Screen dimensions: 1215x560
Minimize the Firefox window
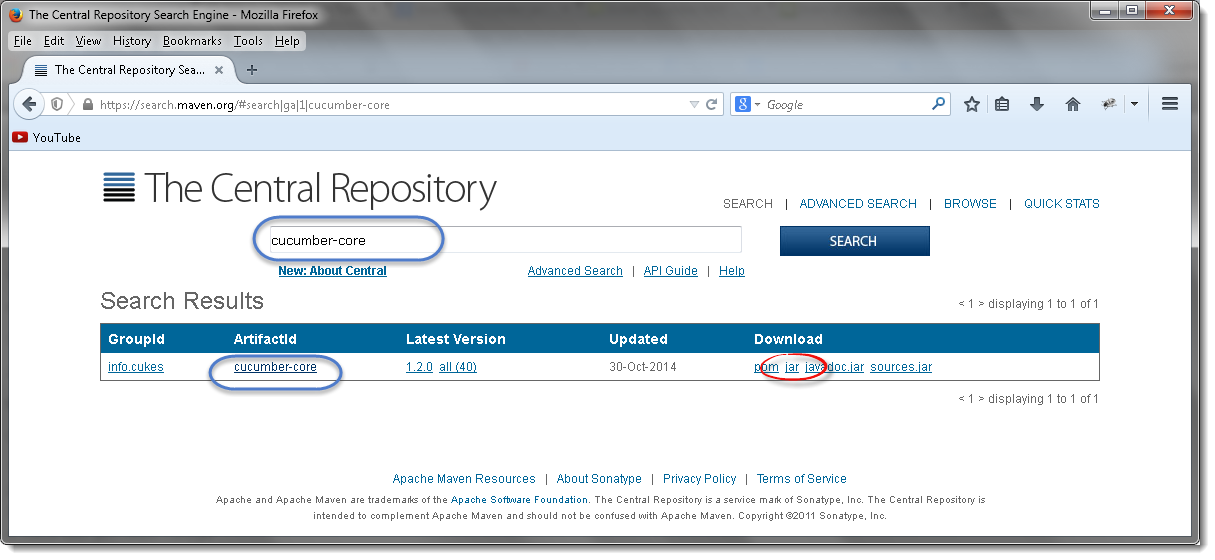click(x=1104, y=11)
